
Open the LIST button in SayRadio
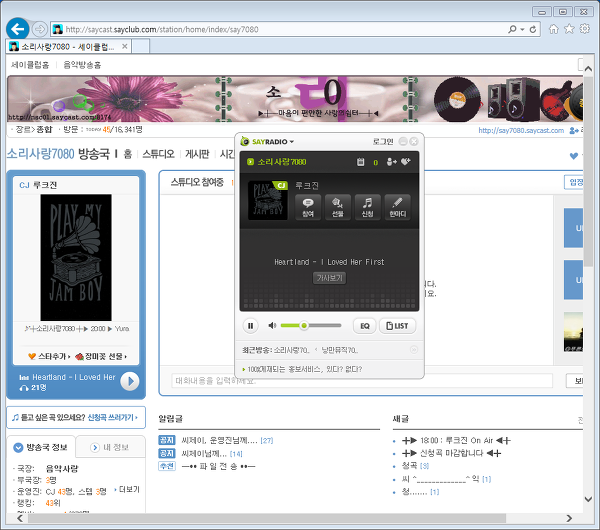pos(397,326)
